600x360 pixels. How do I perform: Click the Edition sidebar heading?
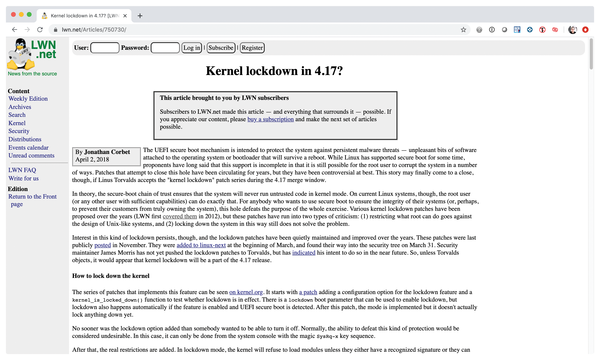tap(18, 189)
